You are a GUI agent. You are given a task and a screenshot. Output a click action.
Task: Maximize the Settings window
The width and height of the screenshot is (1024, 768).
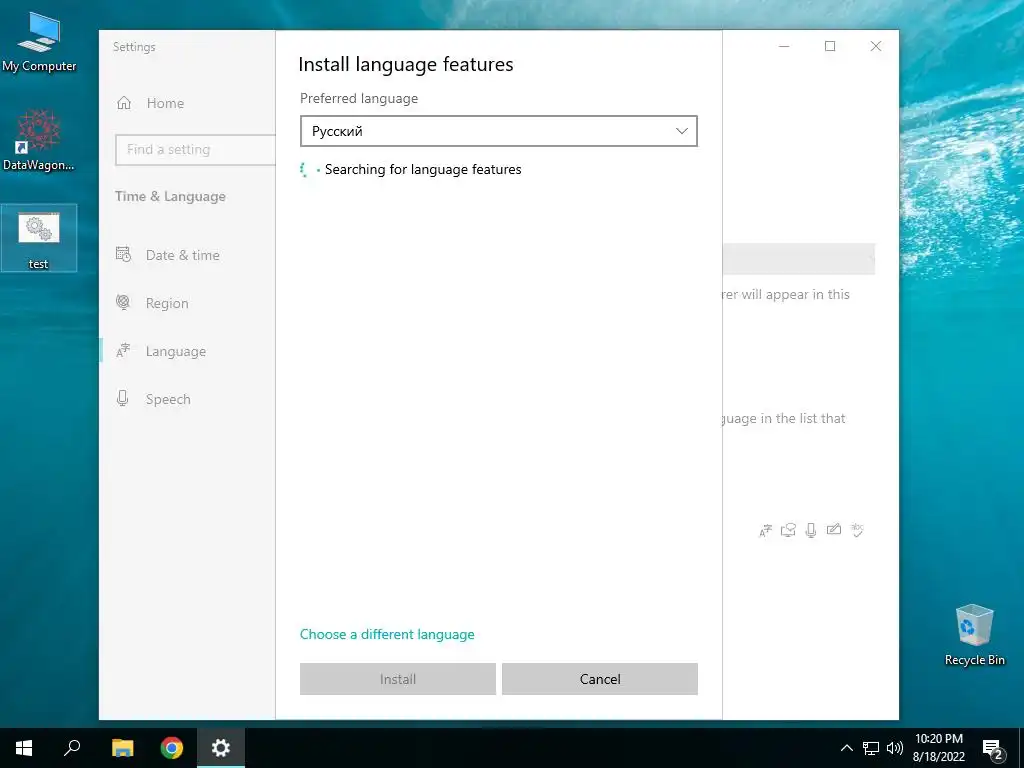coord(829,46)
